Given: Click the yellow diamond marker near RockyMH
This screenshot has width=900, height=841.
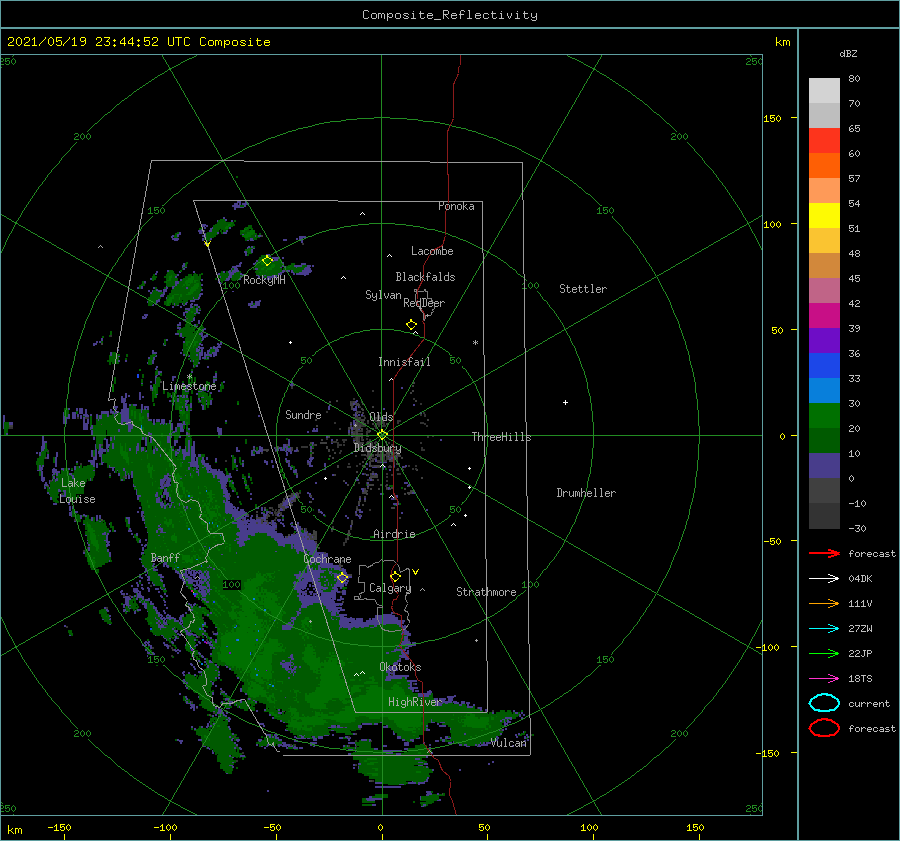Looking at the screenshot, I should 267,261.
